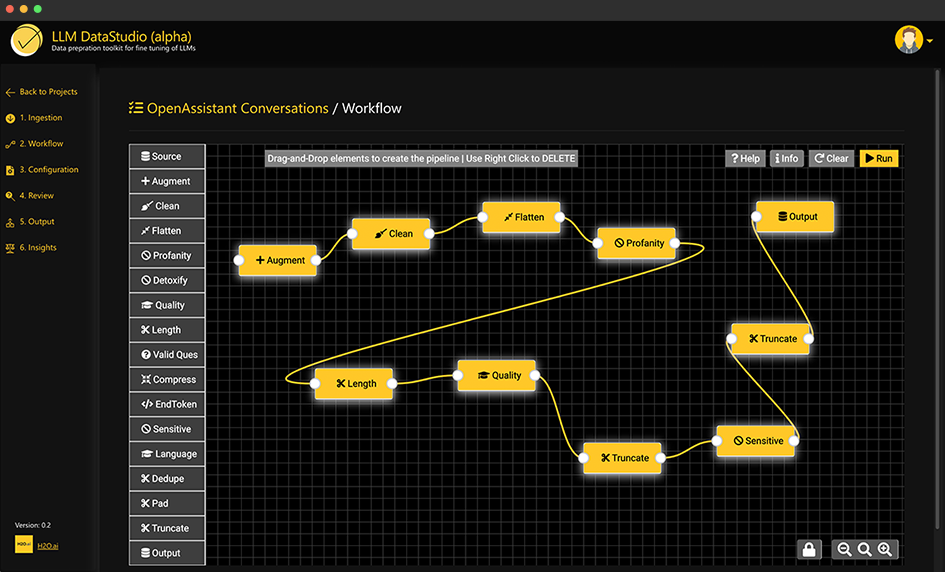Select the Source palette element
Image resolution: width=945 pixels, height=572 pixels.
coord(167,156)
